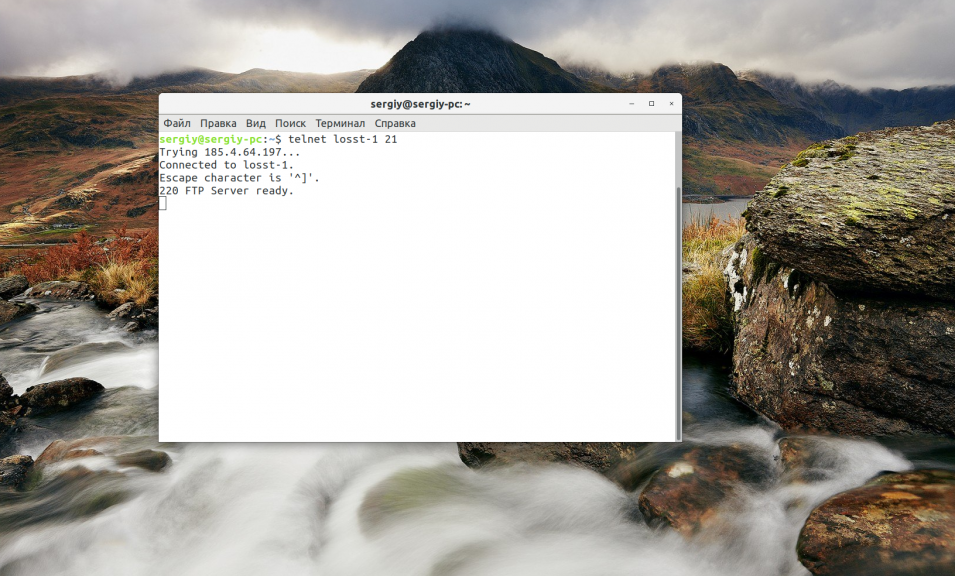The image size is (955, 576).
Task: Open the Файл menu
Action: (177, 123)
